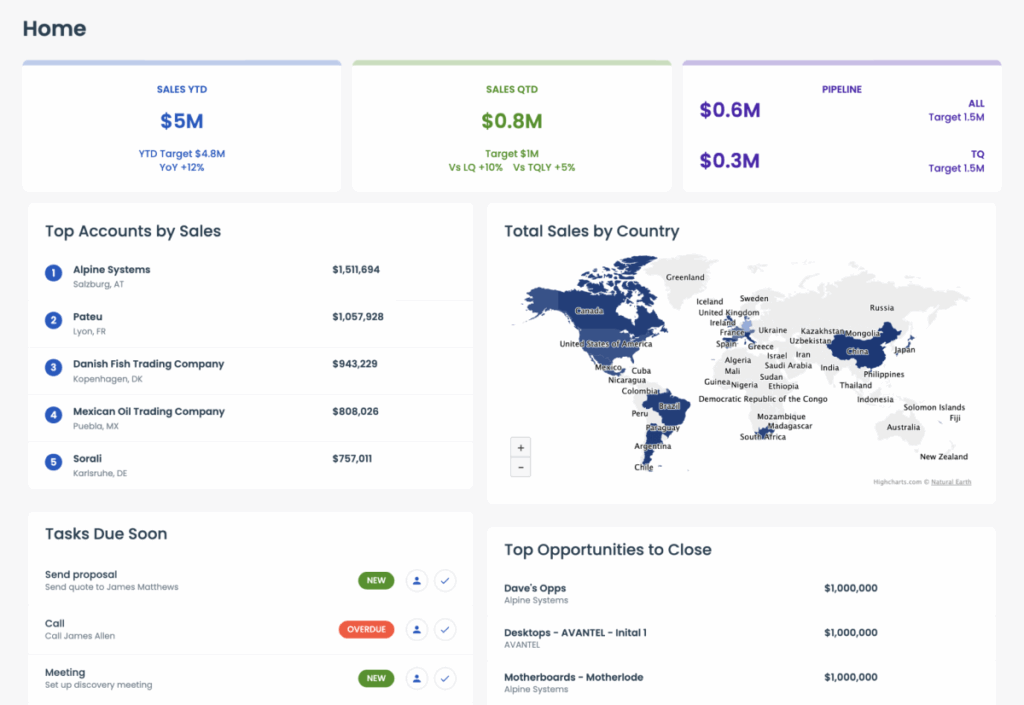Click the Pipeline TQ $0.3M value
Image resolution: width=1024 pixels, height=705 pixels.
(x=729, y=161)
